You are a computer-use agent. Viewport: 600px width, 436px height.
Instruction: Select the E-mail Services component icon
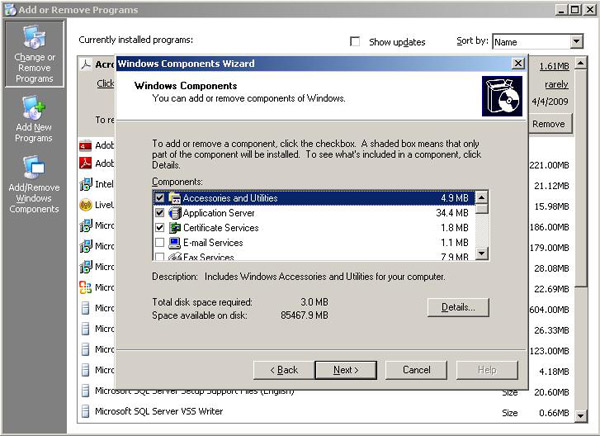[174, 242]
